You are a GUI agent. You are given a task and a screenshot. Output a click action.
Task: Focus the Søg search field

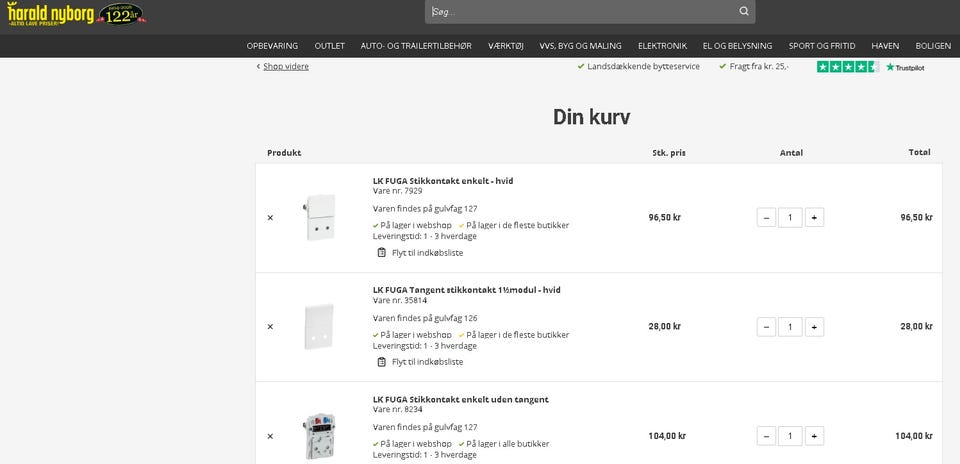click(580, 12)
